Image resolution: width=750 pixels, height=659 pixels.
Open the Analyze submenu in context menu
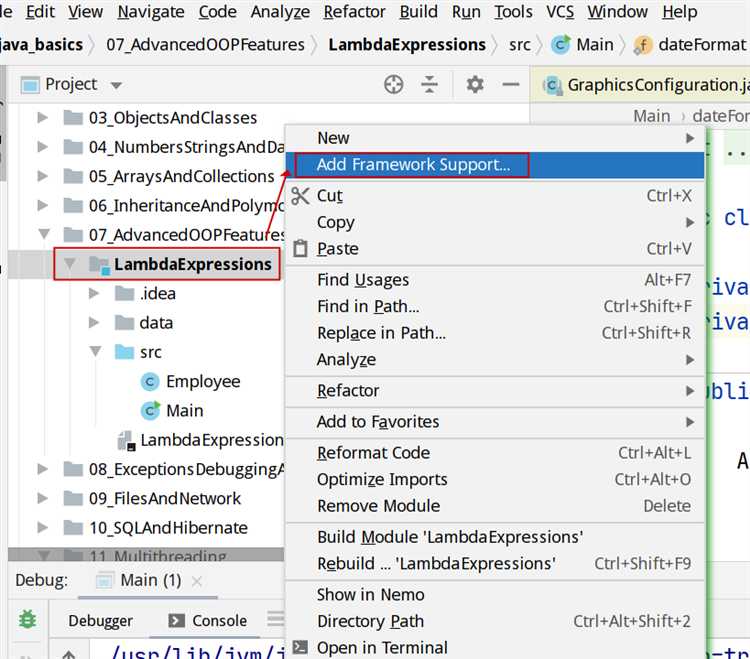point(495,360)
